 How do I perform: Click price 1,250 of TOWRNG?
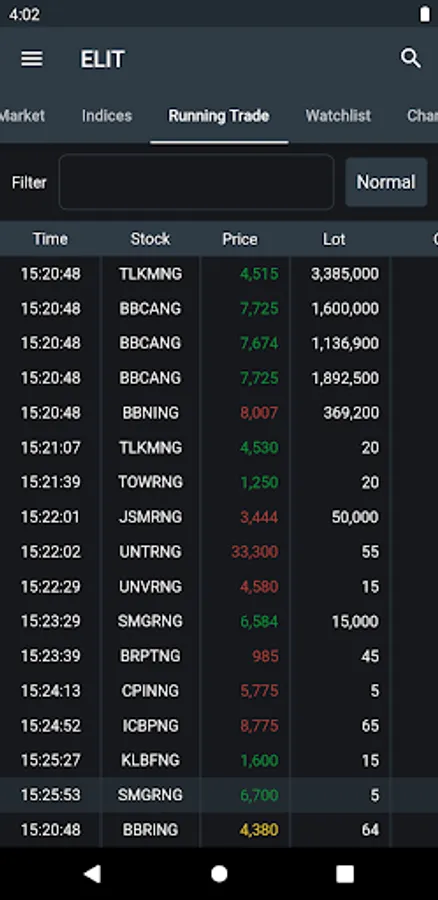click(259, 482)
